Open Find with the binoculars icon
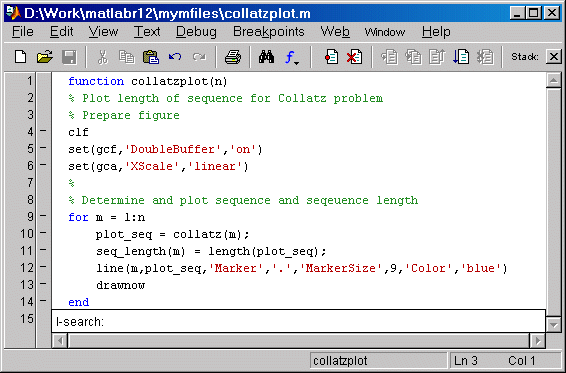This screenshot has width=566, height=373. point(266,57)
